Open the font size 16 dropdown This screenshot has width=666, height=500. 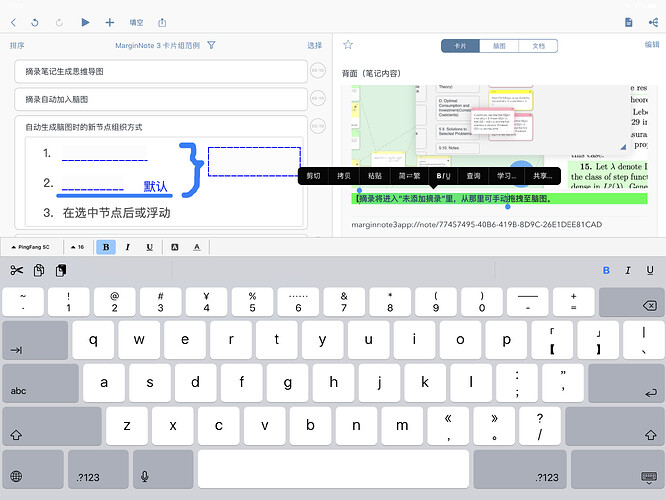pos(78,247)
